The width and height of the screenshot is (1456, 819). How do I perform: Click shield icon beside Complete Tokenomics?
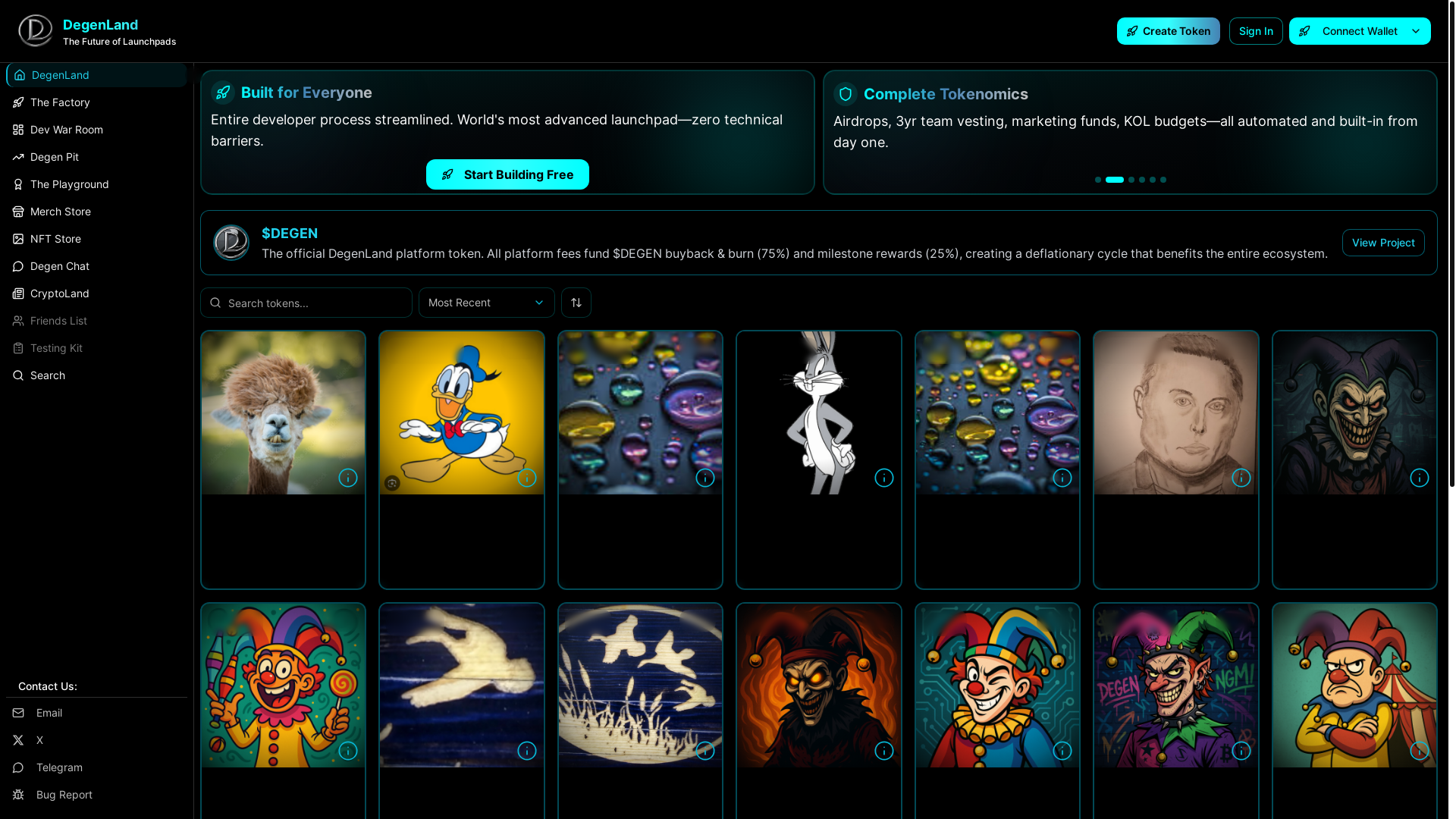pyautogui.click(x=846, y=94)
